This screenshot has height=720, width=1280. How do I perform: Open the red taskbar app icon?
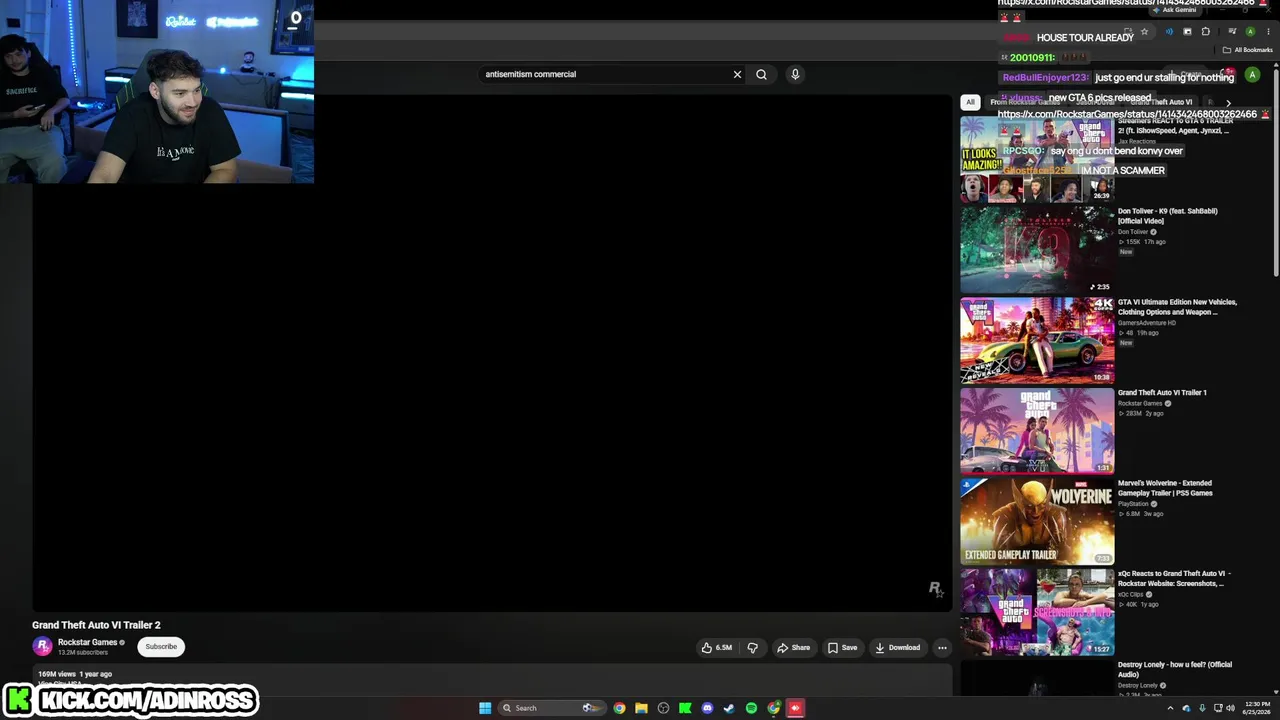(x=795, y=708)
